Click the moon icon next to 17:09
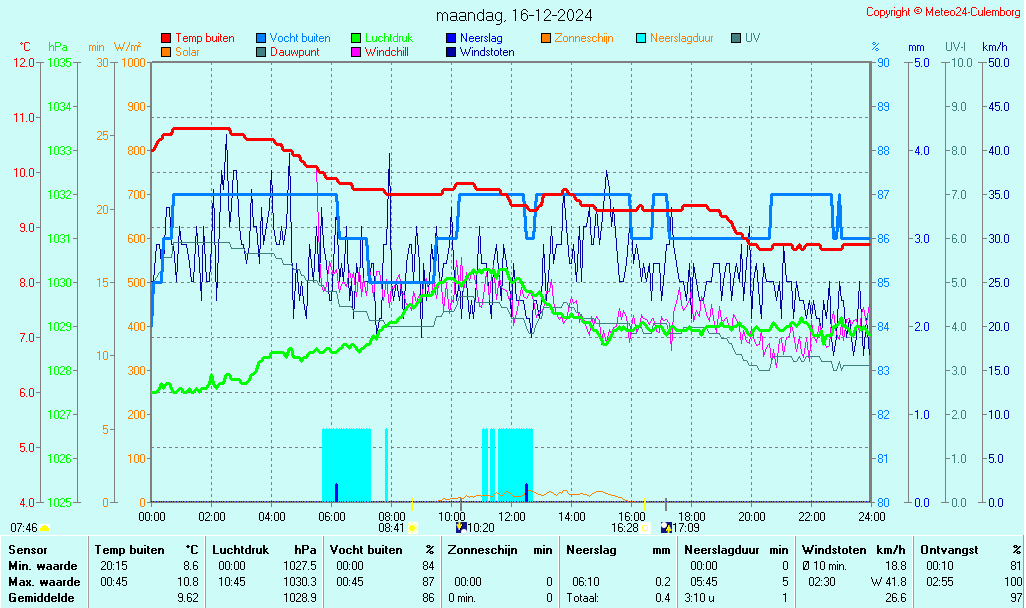 [x=666, y=527]
